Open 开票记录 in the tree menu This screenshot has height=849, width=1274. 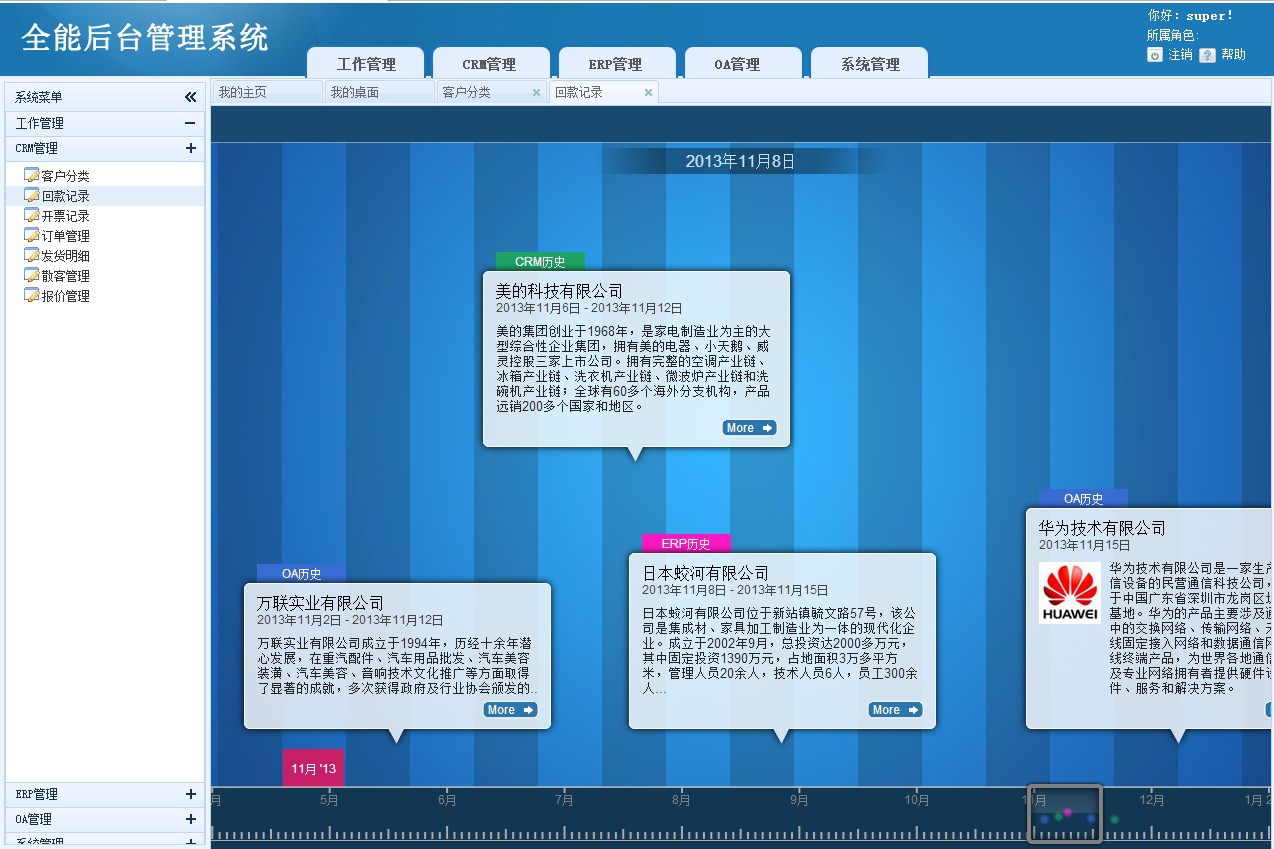(x=66, y=216)
